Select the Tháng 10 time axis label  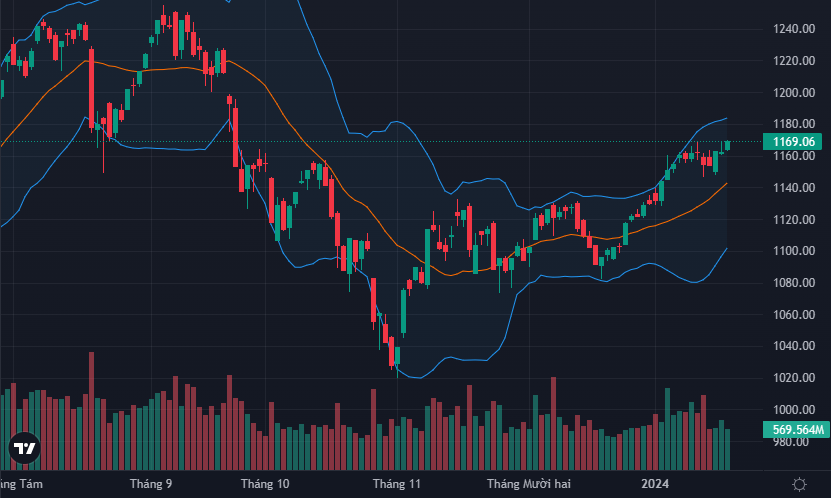(265, 484)
